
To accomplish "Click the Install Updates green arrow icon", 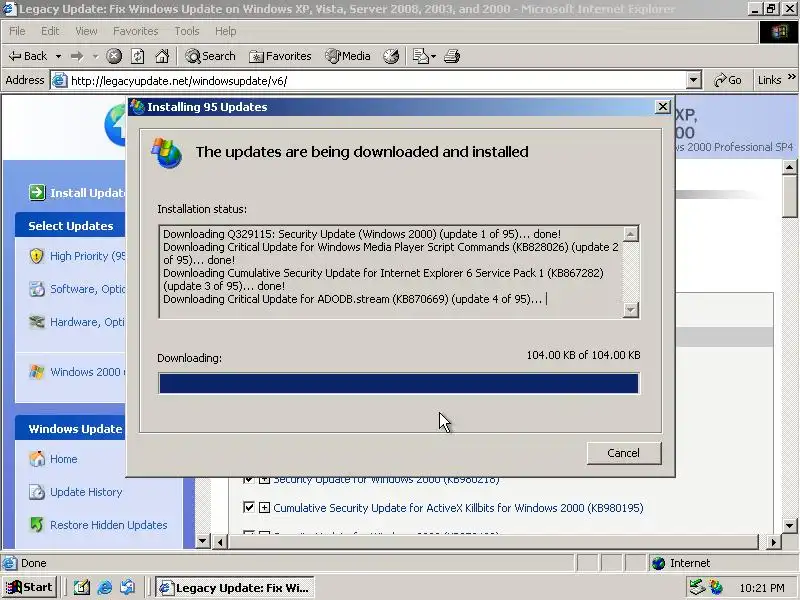I will 37,192.
